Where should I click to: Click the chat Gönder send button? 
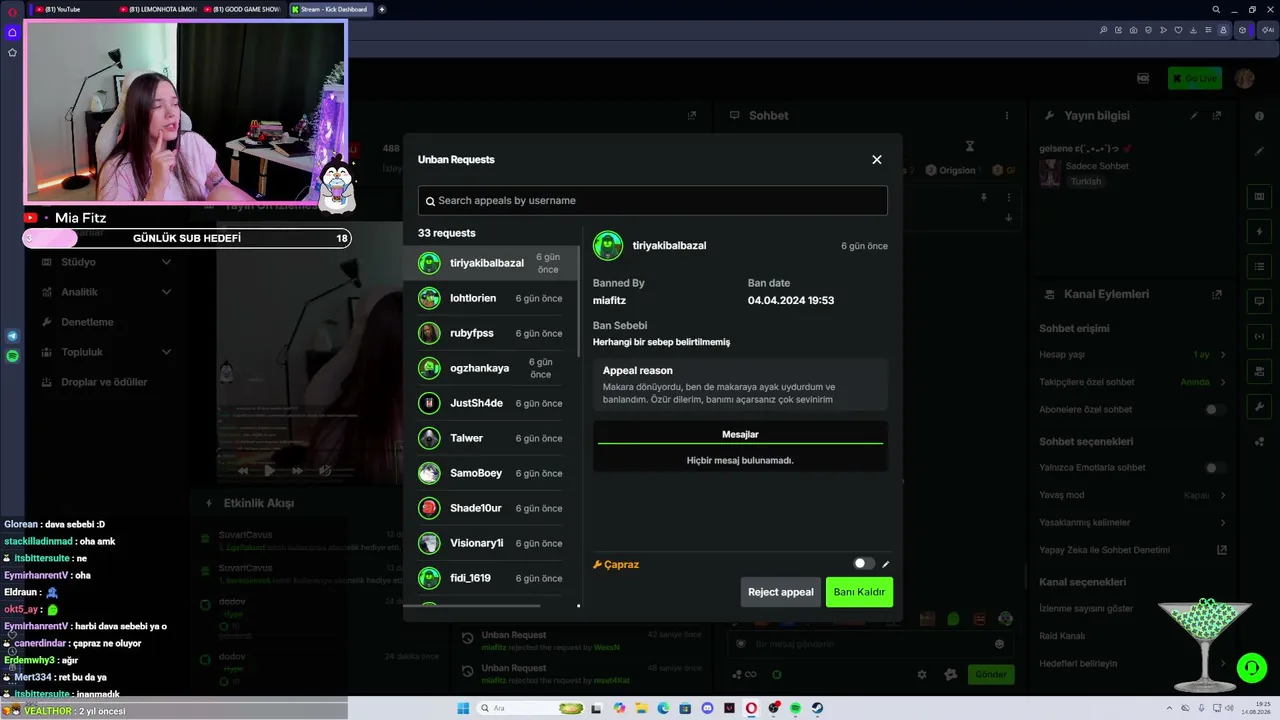990,674
